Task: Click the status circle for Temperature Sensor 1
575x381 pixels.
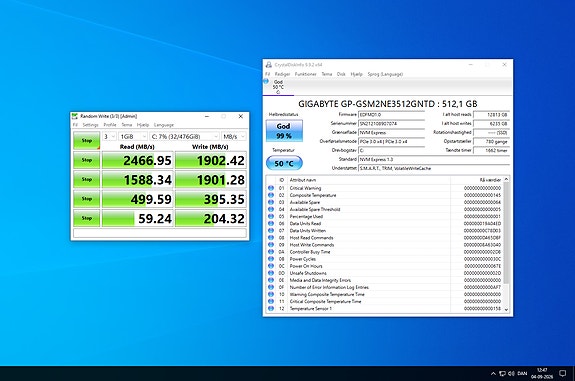Action: [x=271, y=308]
